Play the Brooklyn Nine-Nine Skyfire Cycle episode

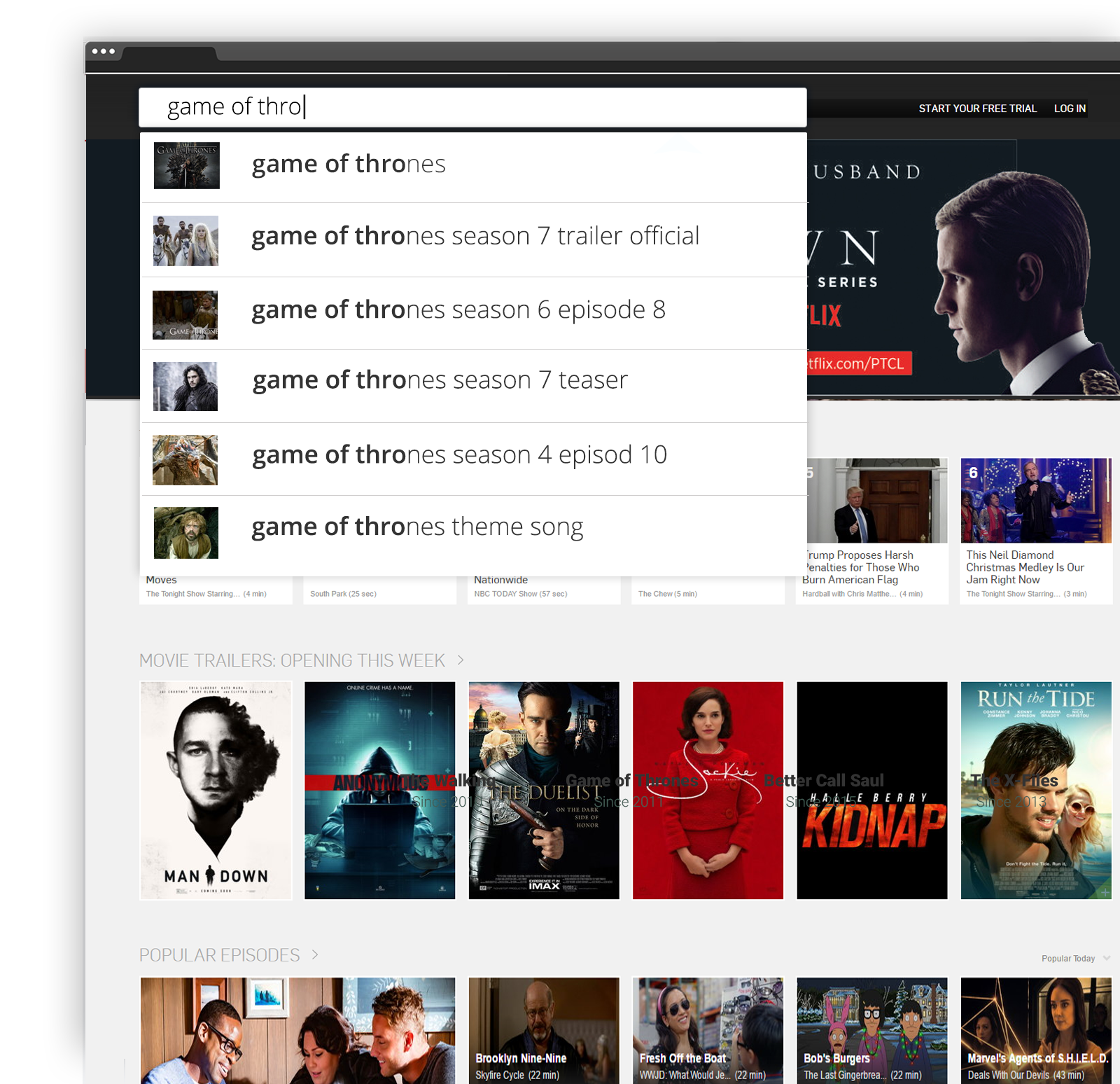[544, 1031]
